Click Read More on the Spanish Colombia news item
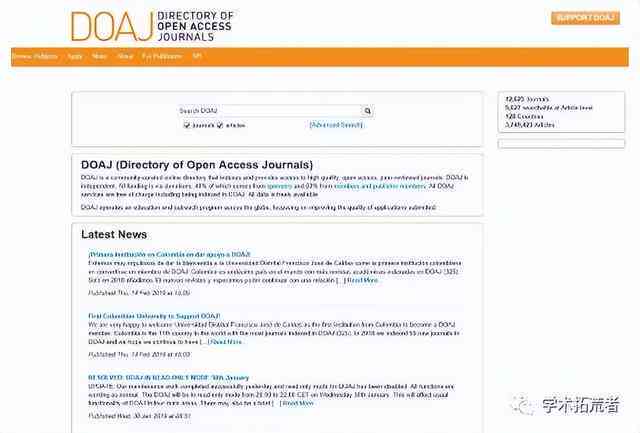 click(x=362, y=280)
